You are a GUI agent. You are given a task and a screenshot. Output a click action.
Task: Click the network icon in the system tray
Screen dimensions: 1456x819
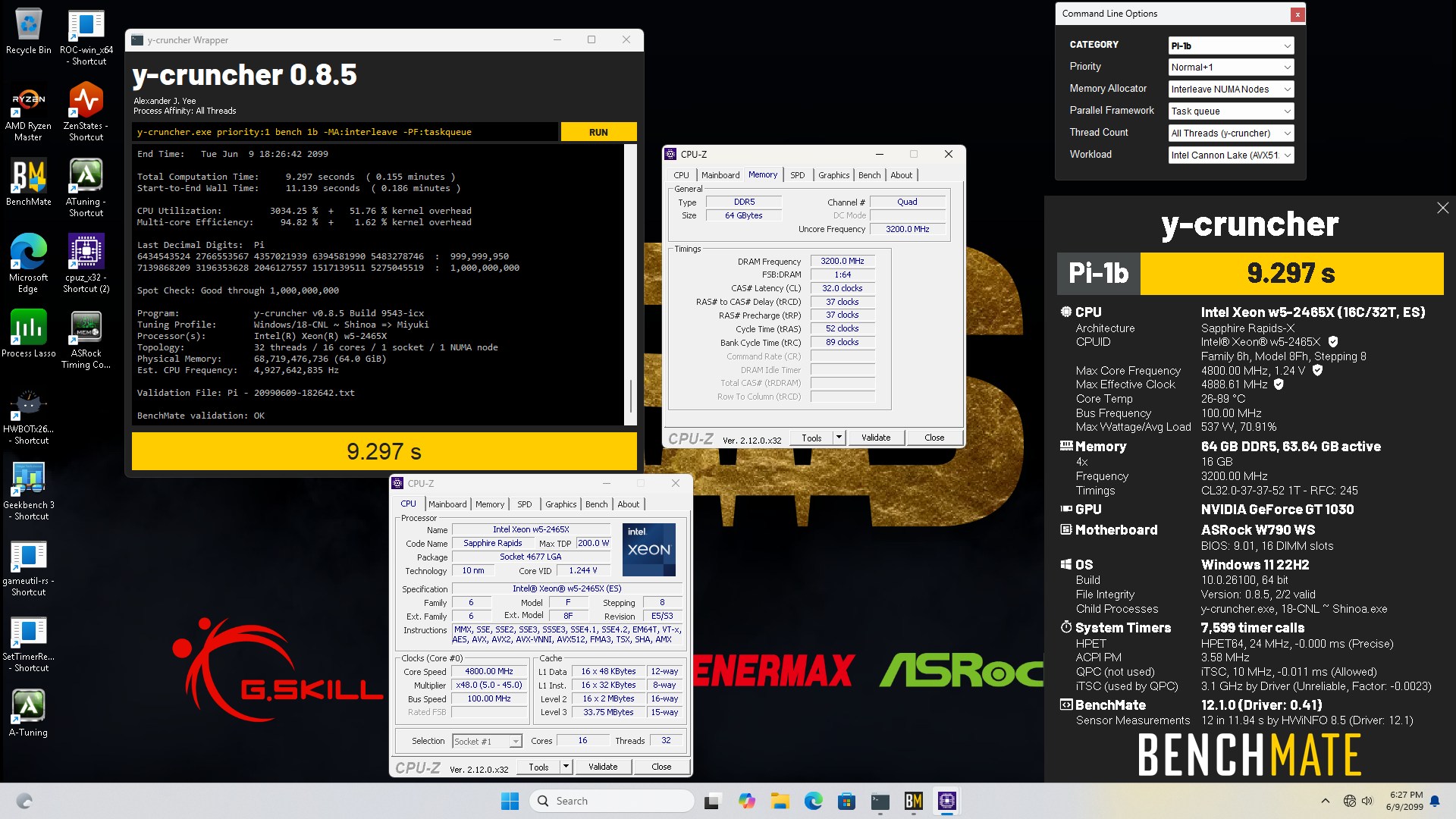[x=1349, y=801]
